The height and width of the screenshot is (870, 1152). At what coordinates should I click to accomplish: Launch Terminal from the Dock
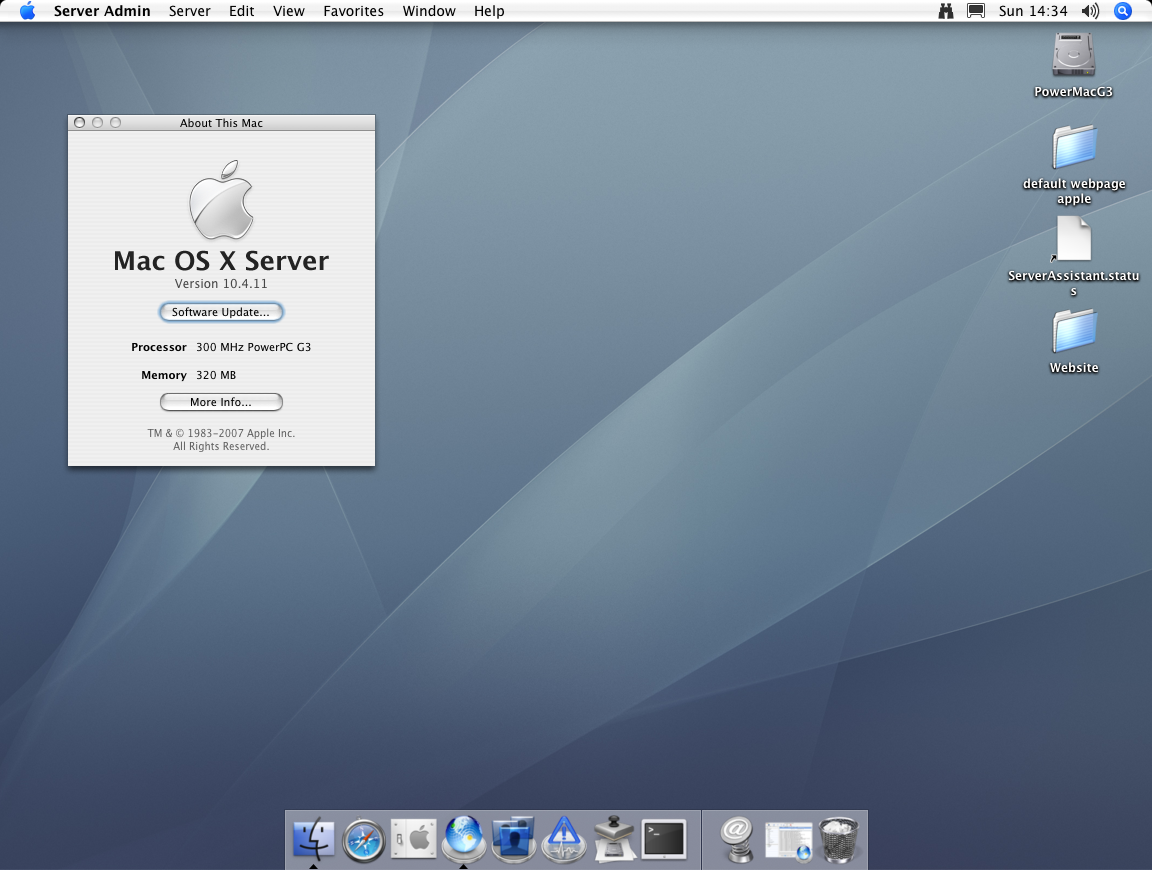(x=664, y=838)
